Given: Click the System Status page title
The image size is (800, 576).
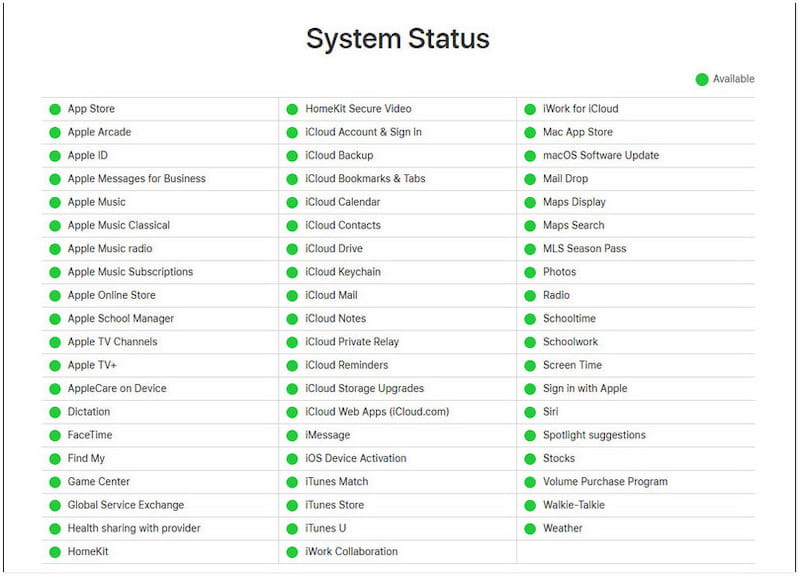Looking at the screenshot, I should click(x=397, y=40).
